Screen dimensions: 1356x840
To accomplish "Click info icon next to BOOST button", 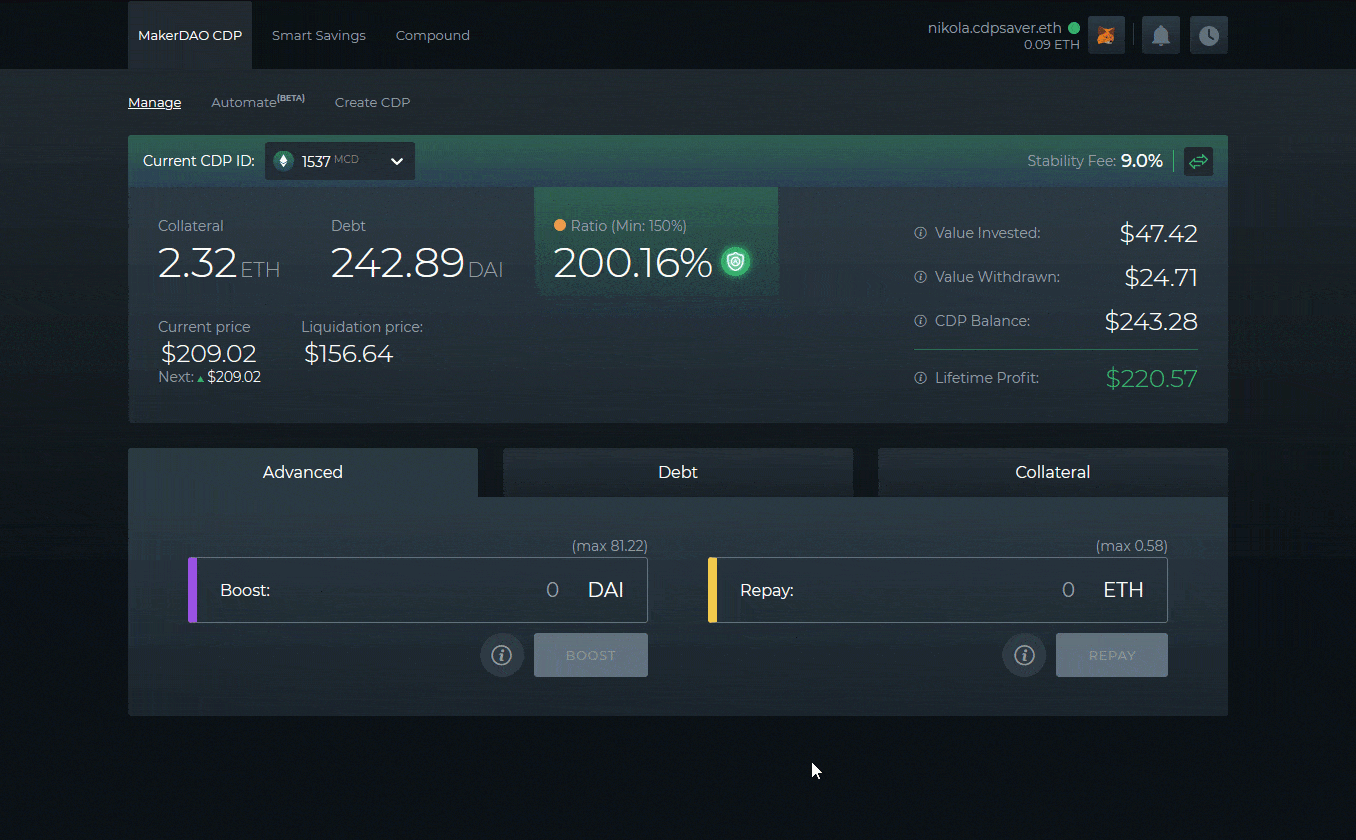I will [502, 655].
